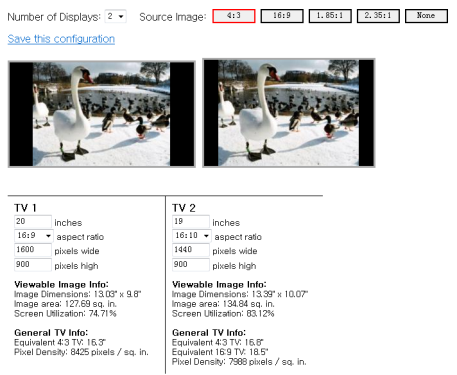Click the Save this configuration link
457x375 pixels.
pyautogui.click(x=61, y=39)
